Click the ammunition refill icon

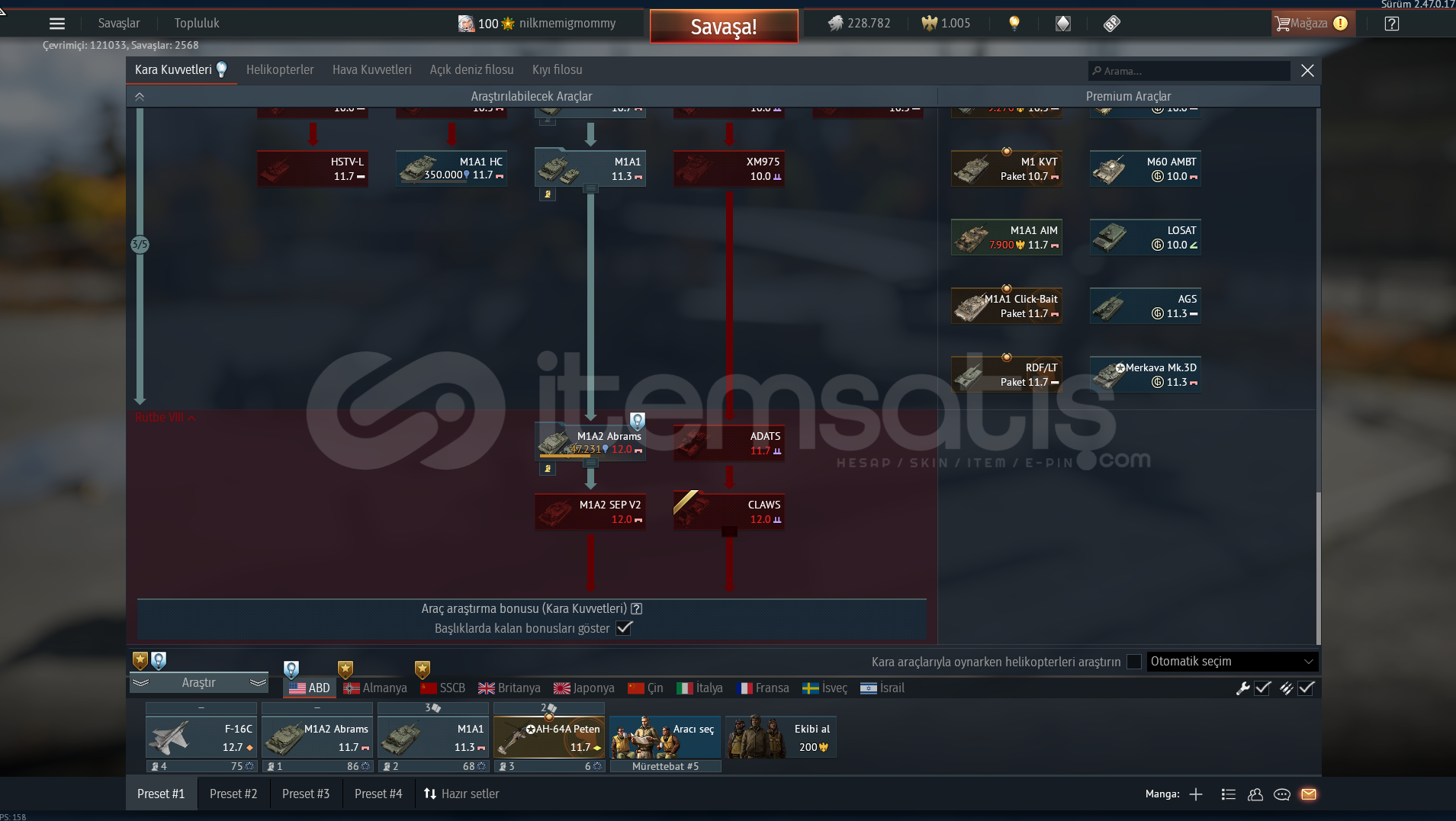pyautogui.click(x=1286, y=688)
